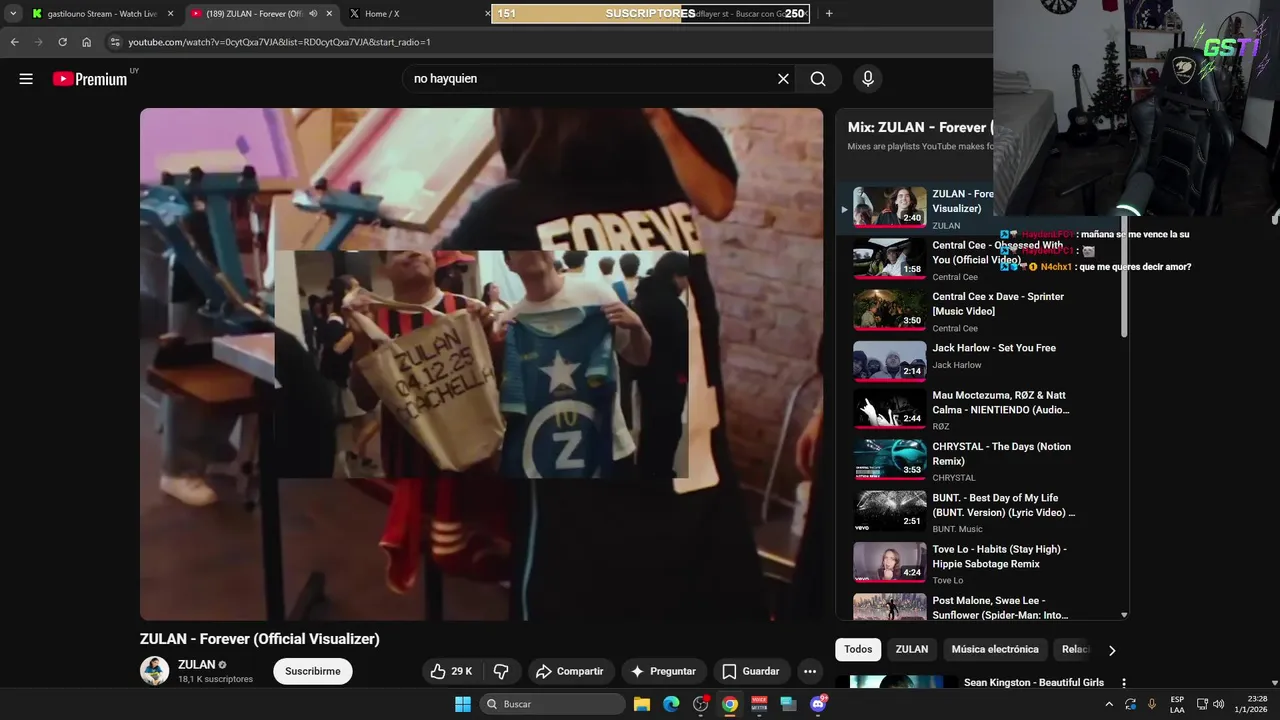This screenshot has height=720, width=1280.
Task: Show more filter chips with right chevron
Action: click(x=1111, y=650)
